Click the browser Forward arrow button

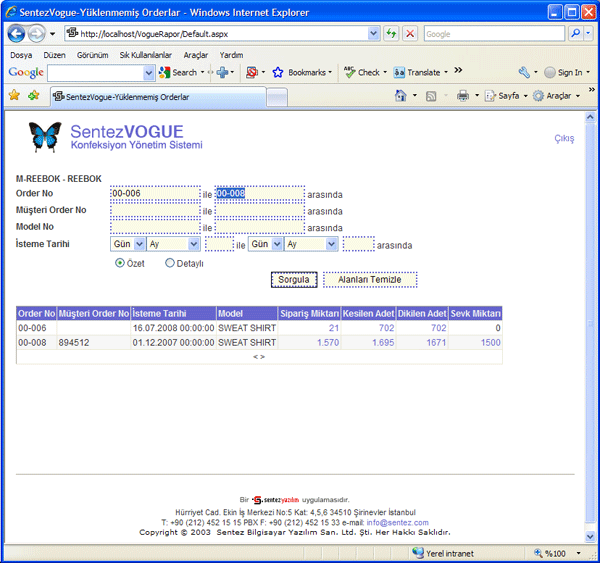coord(37,34)
